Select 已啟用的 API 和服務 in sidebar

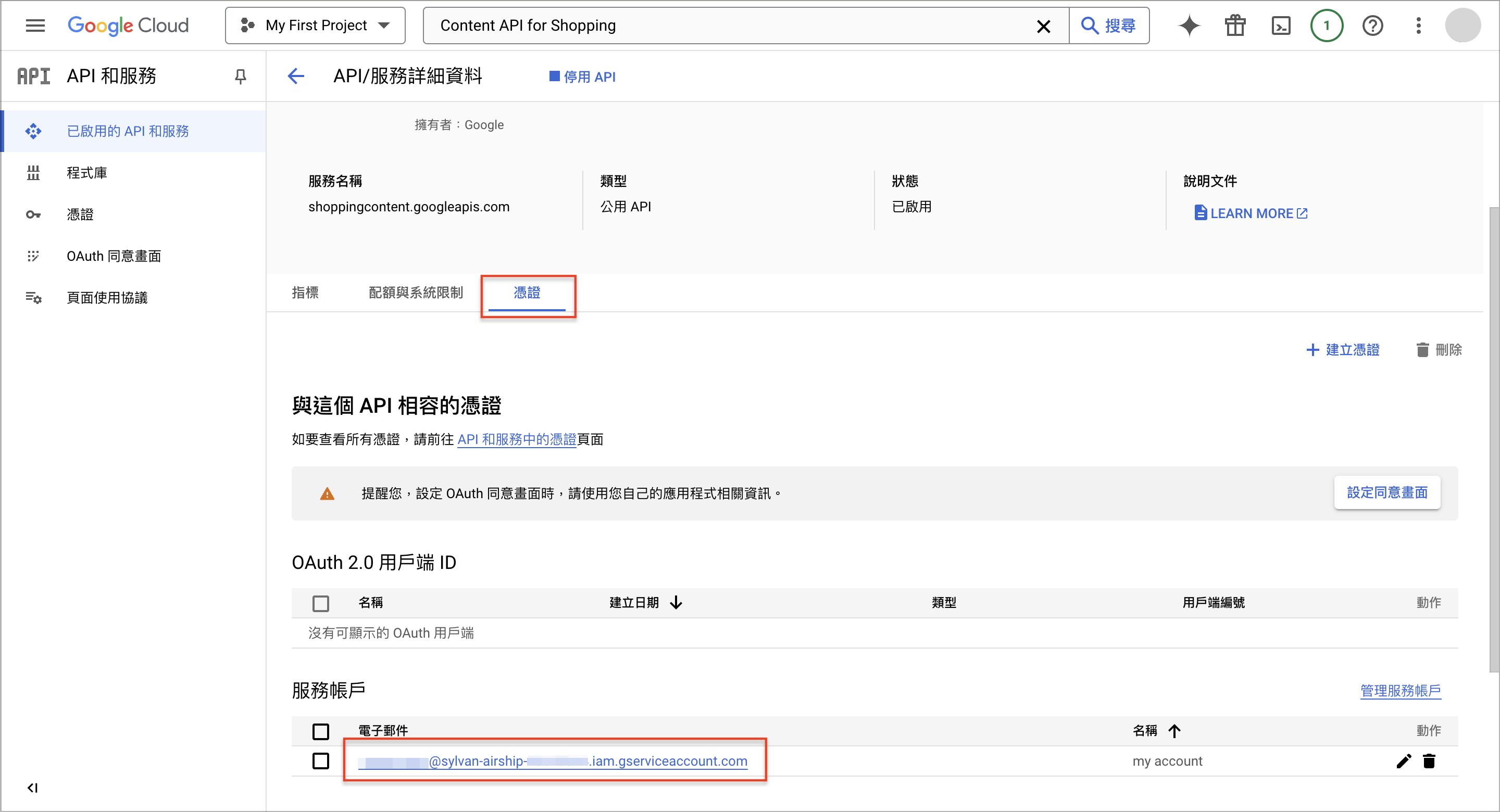(134, 131)
